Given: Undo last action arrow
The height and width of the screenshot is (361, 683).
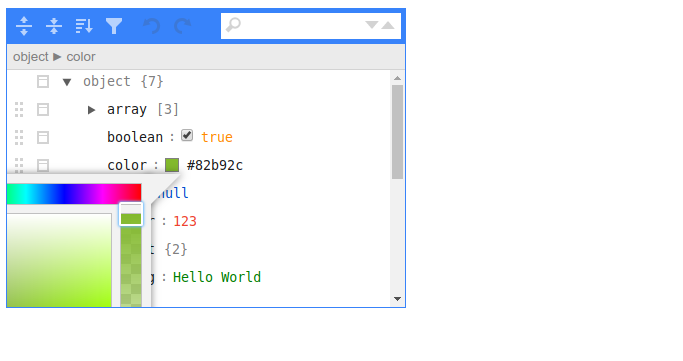Looking at the screenshot, I should [x=152, y=26].
